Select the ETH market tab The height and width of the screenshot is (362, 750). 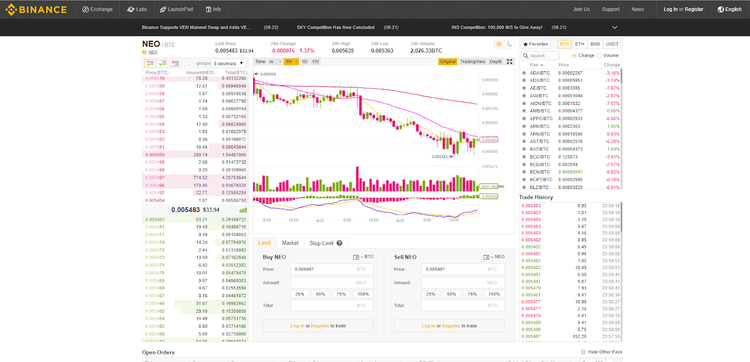(580, 44)
